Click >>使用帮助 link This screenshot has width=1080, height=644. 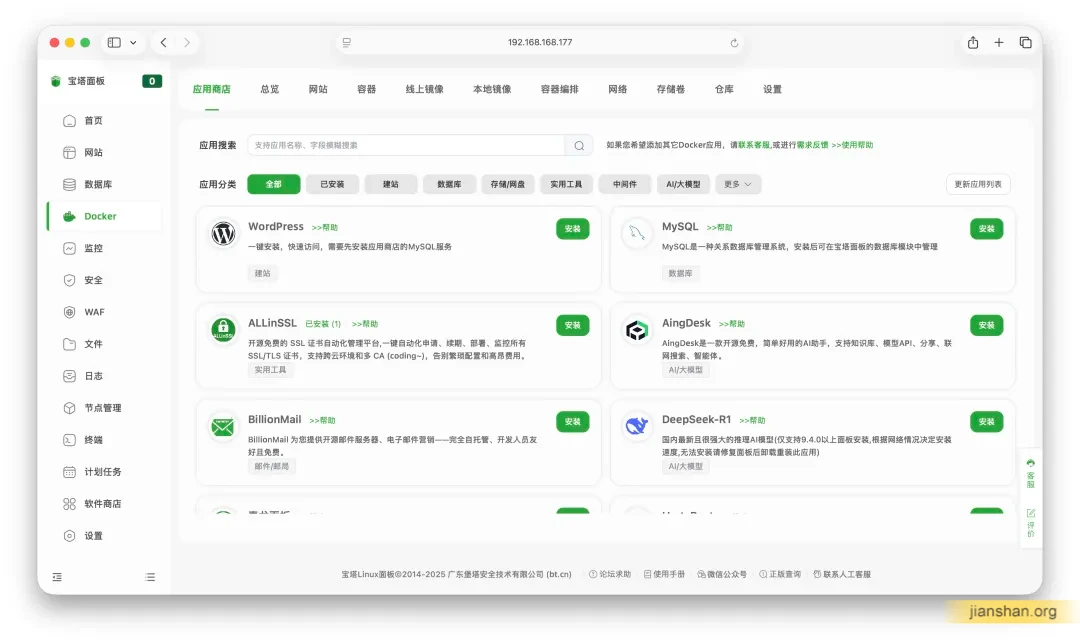[x=852, y=145]
